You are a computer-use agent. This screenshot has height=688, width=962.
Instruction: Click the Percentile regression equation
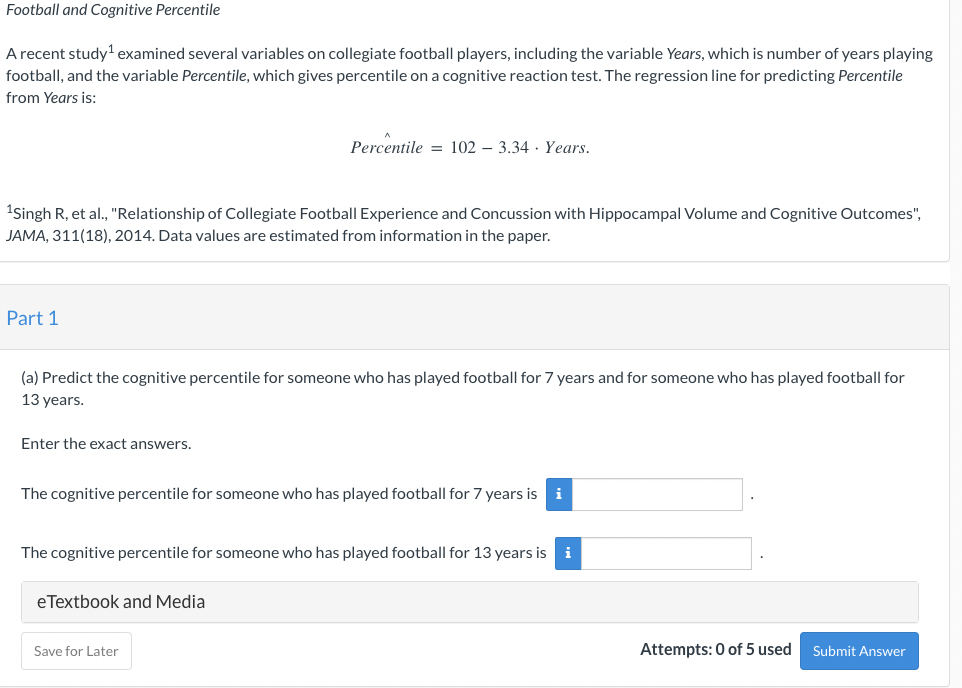click(x=470, y=146)
